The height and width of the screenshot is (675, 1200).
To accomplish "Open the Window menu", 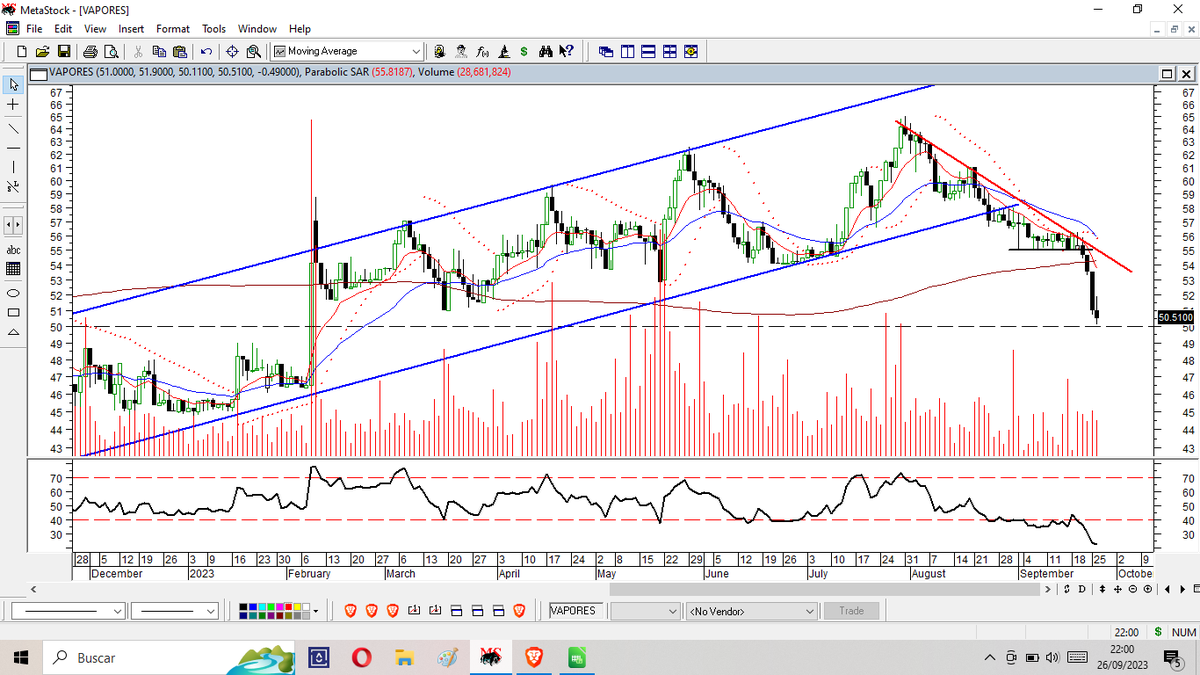I will coord(258,29).
